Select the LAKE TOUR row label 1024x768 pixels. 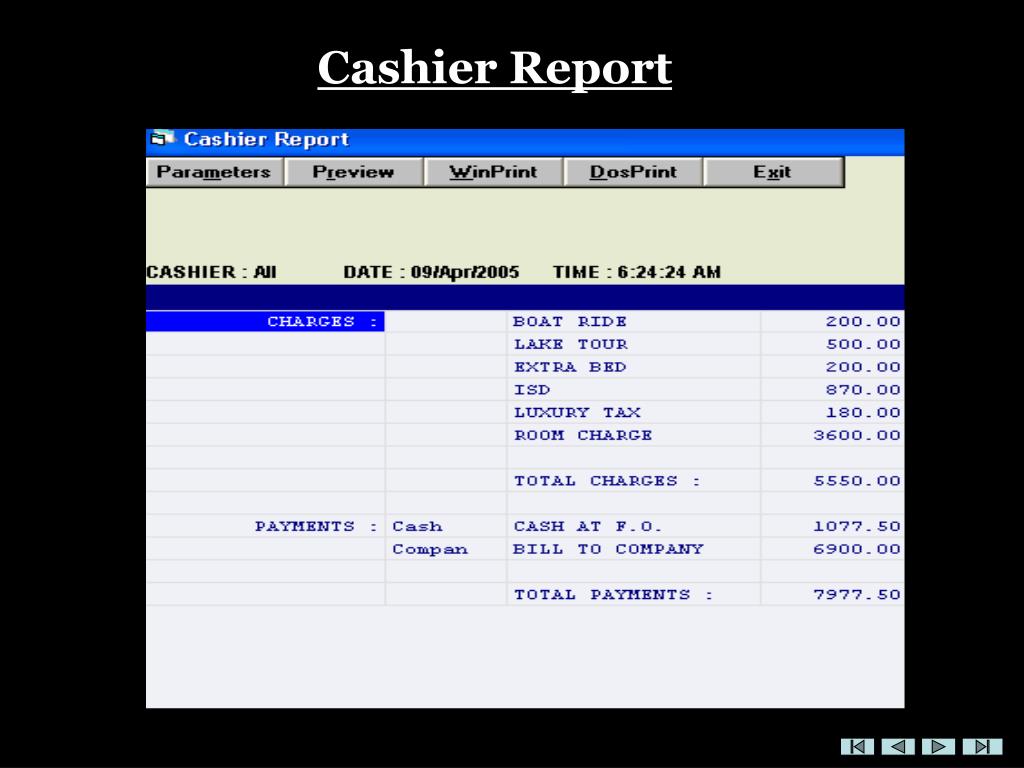click(x=570, y=344)
